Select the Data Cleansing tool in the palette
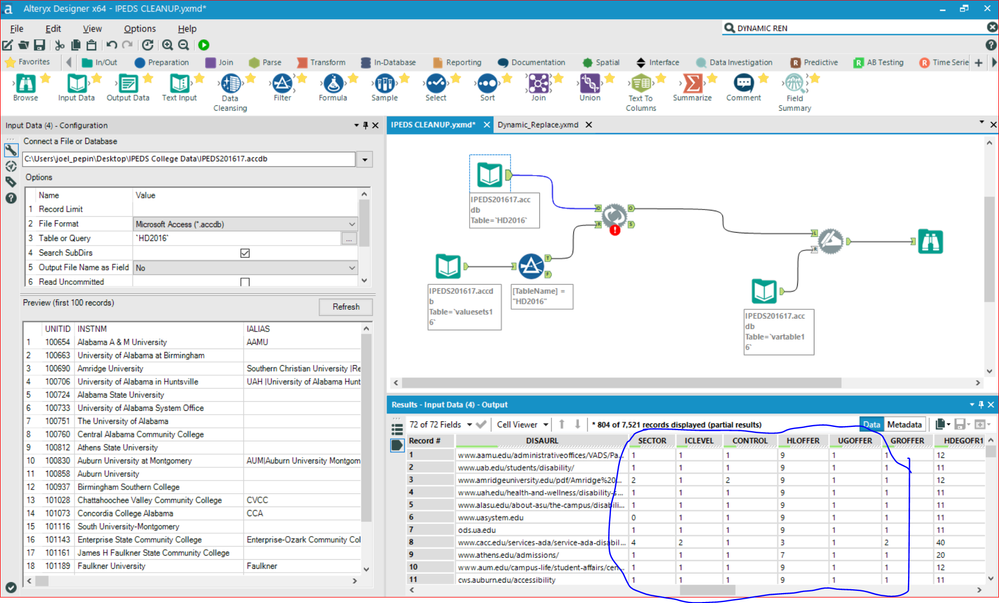The height and width of the screenshot is (603, 999). pyautogui.click(x=230, y=92)
